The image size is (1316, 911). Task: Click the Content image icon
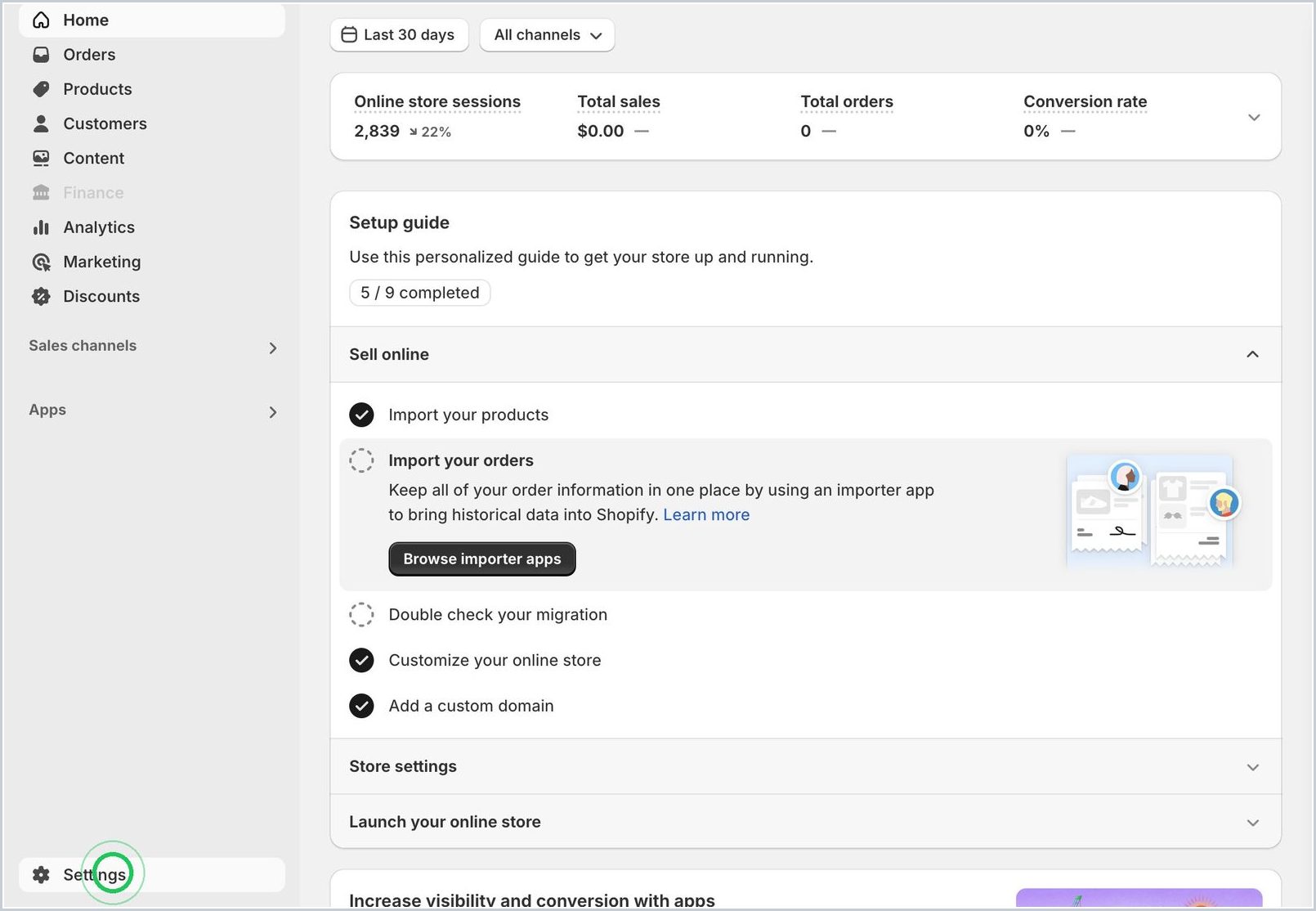(x=41, y=158)
